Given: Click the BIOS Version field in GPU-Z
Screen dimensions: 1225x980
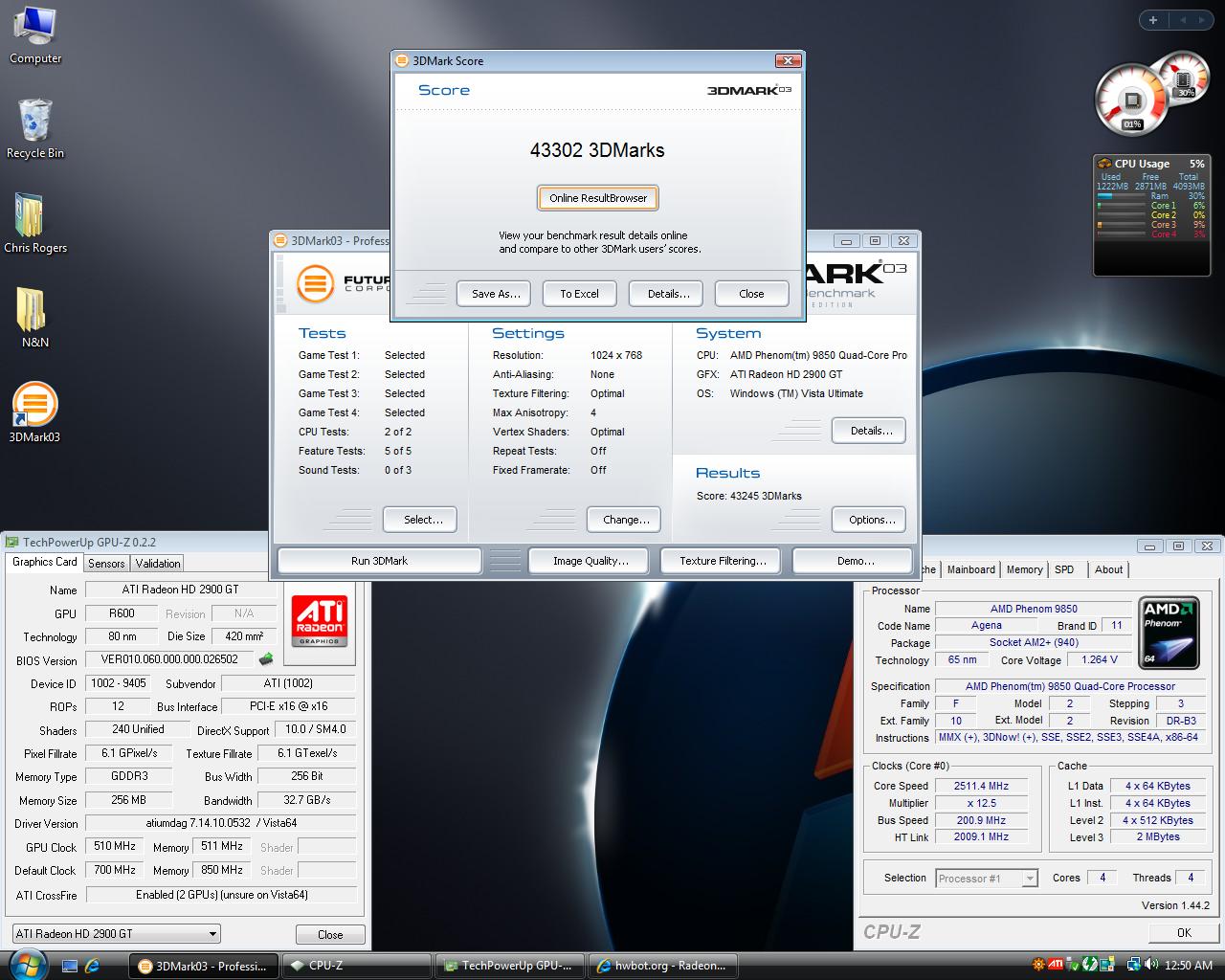Looking at the screenshot, I should 169,659.
